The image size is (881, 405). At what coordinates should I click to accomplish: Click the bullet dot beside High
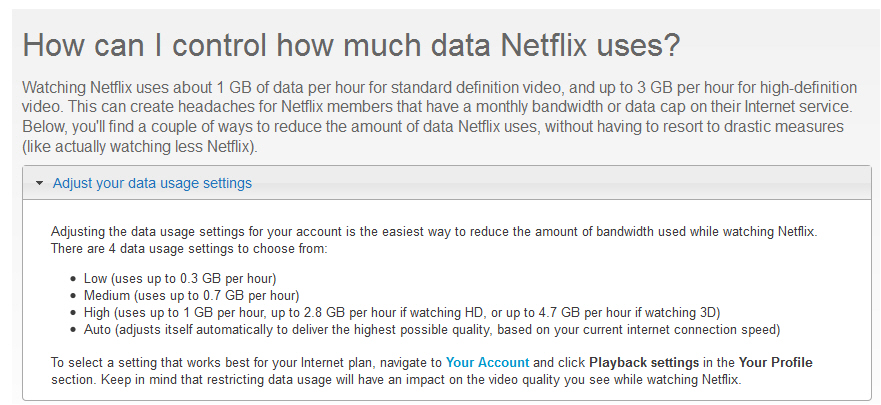pos(73,312)
